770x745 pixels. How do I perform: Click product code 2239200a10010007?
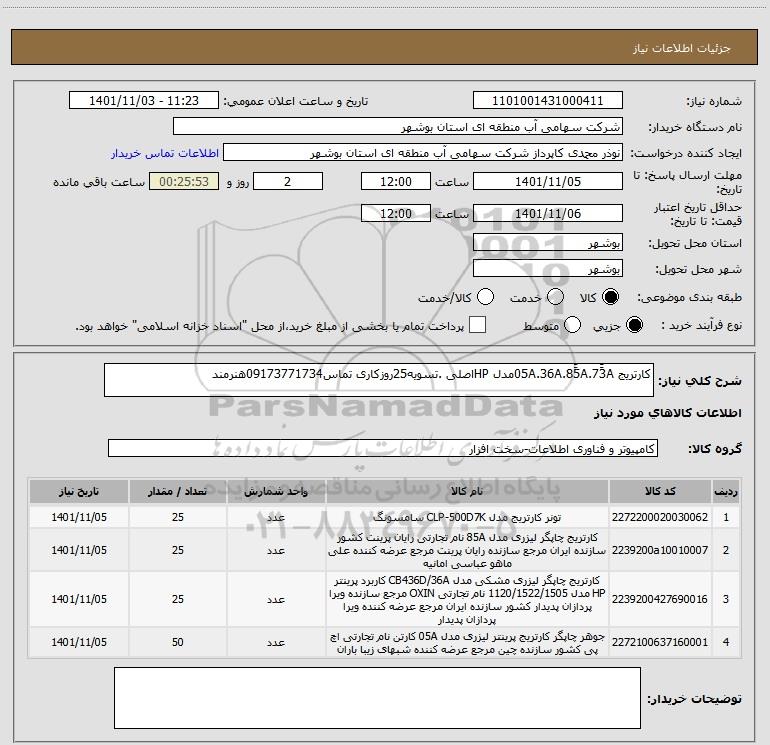(660, 550)
